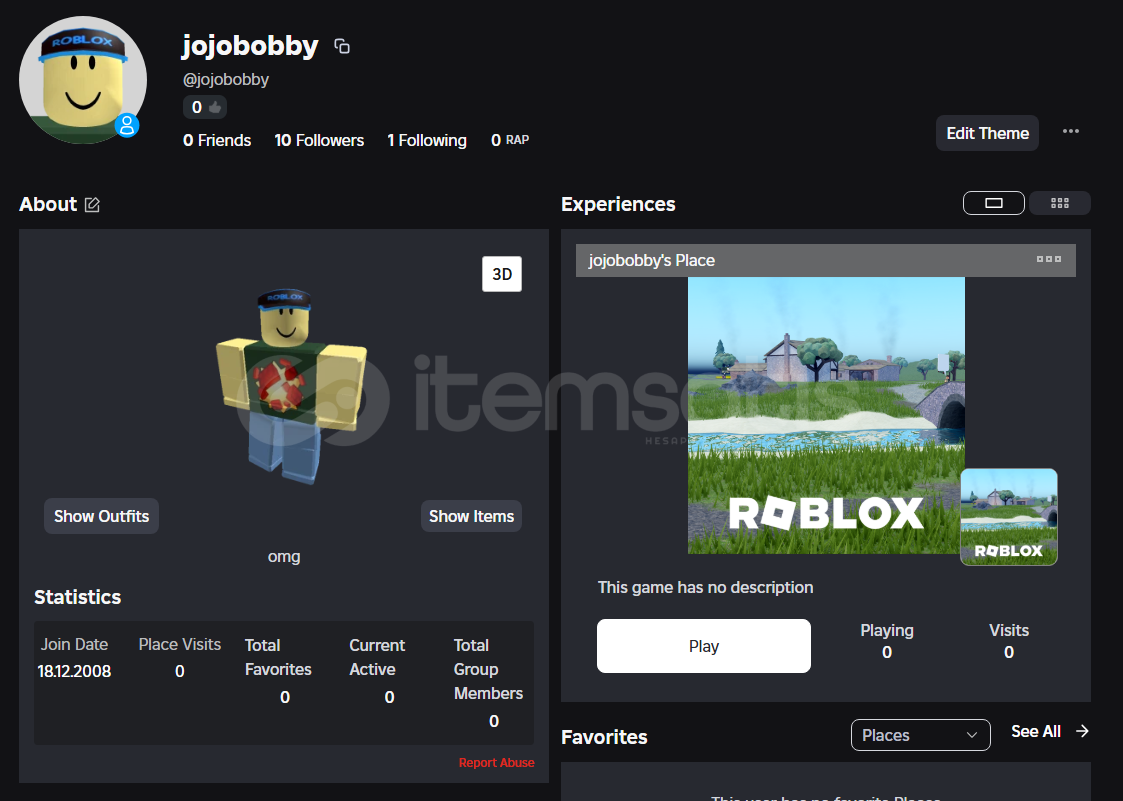Image resolution: width=1123 pixels, height=801 pixels.
Task: Toggle the 3D avatar view
Action: [x=502, y=274]
